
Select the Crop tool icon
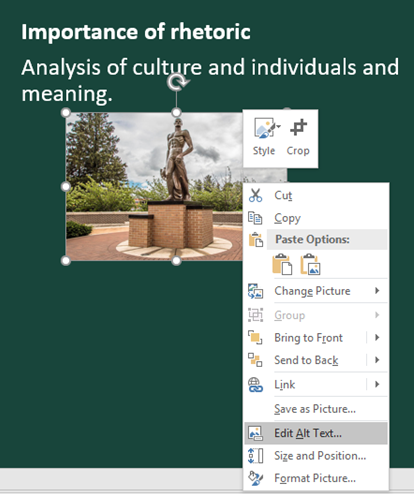coord(298,127)
